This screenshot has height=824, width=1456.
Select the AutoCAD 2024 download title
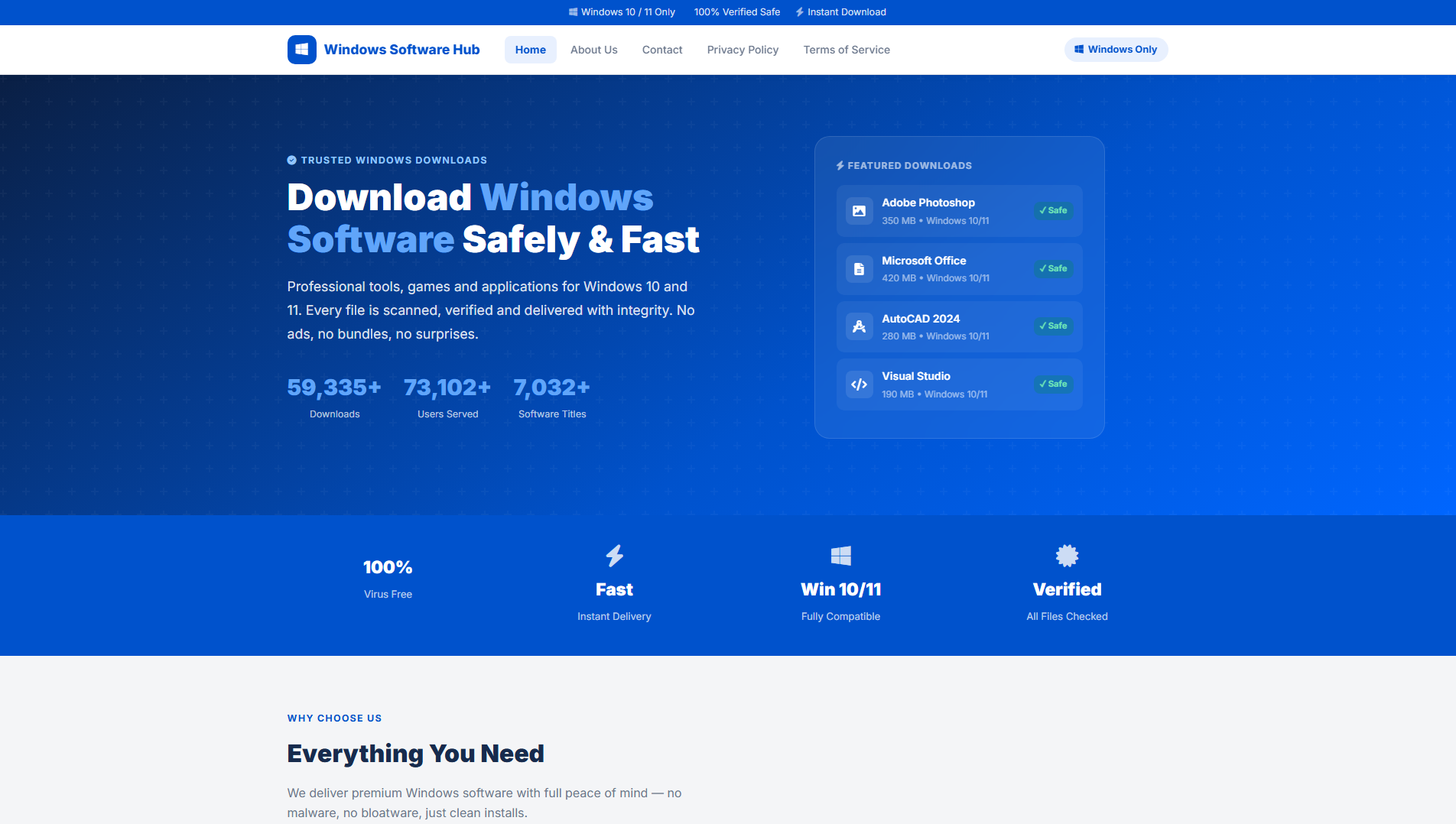(921, 319)
